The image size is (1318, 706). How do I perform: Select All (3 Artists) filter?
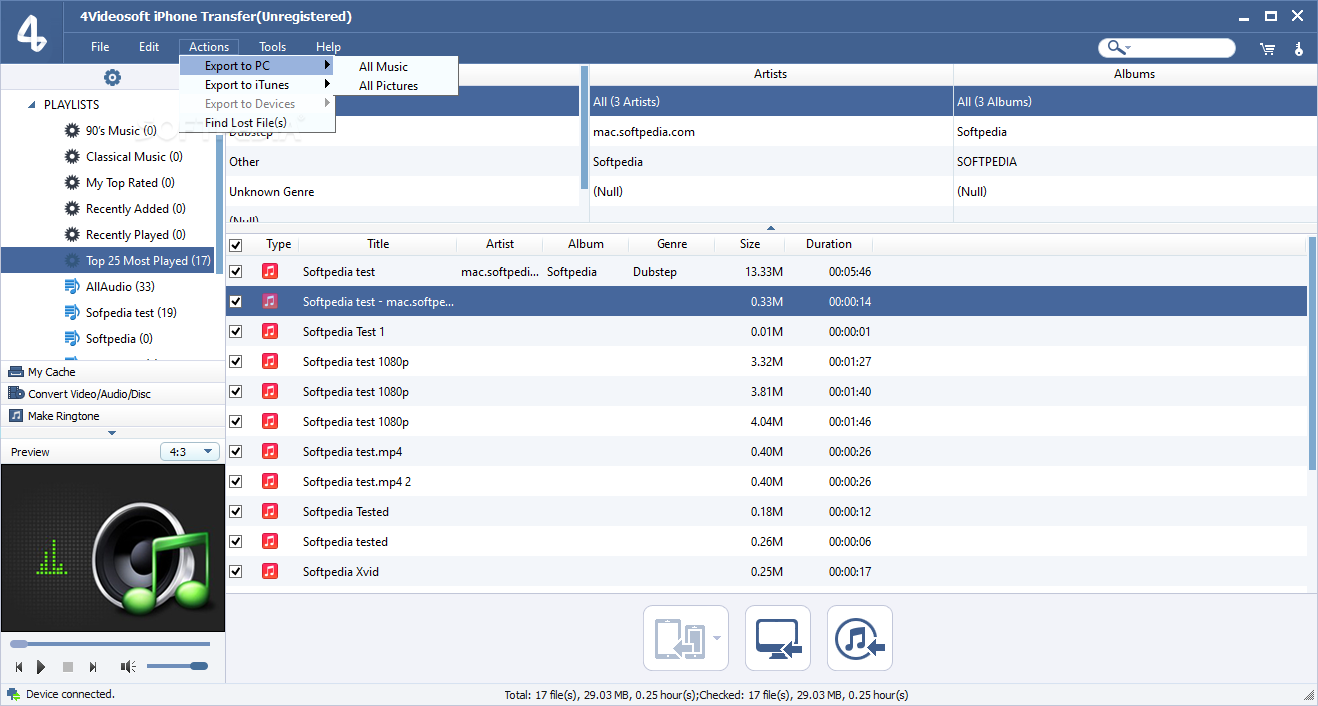coord(771,101)
